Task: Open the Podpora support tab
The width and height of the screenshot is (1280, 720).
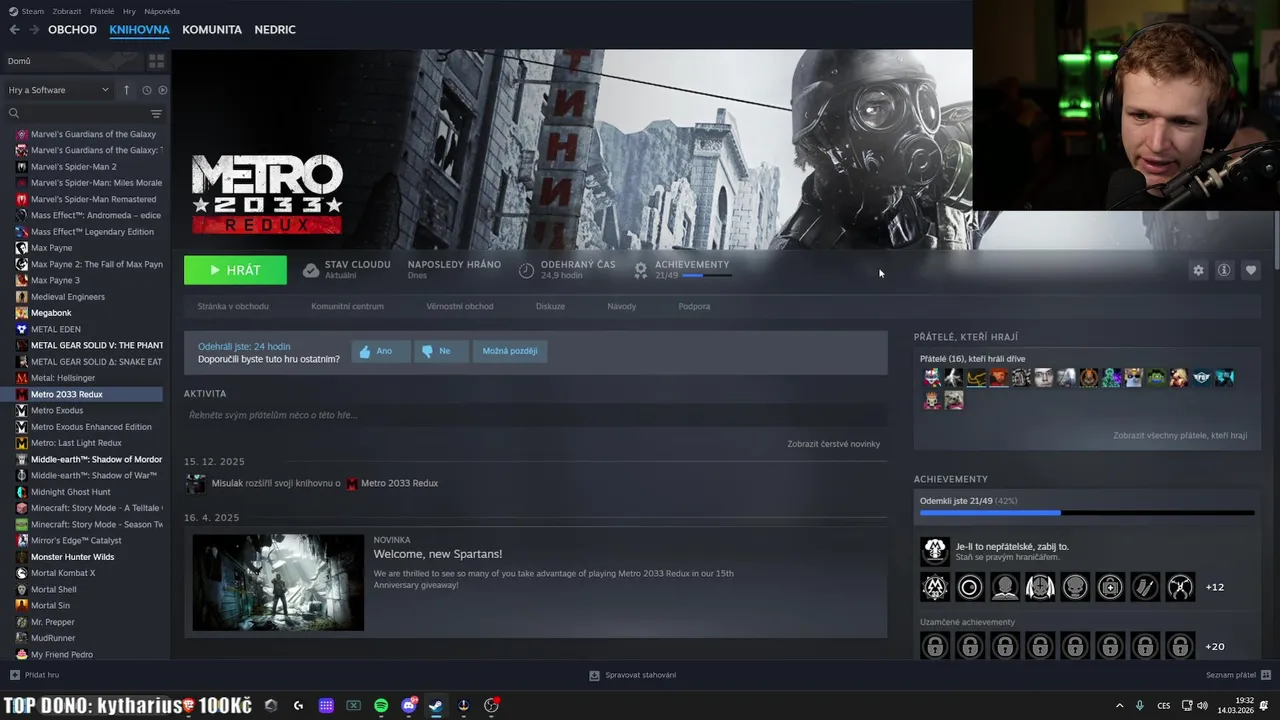Action: coord(694,306)
